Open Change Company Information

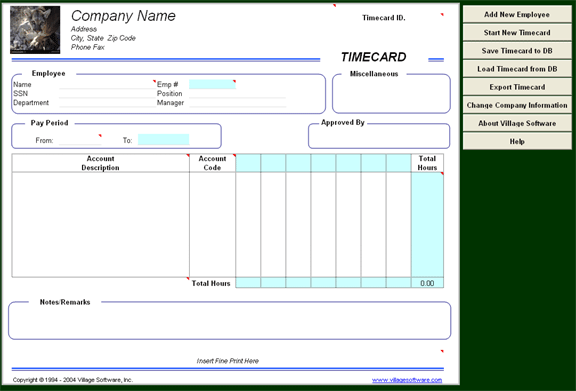tap(517, 105)
